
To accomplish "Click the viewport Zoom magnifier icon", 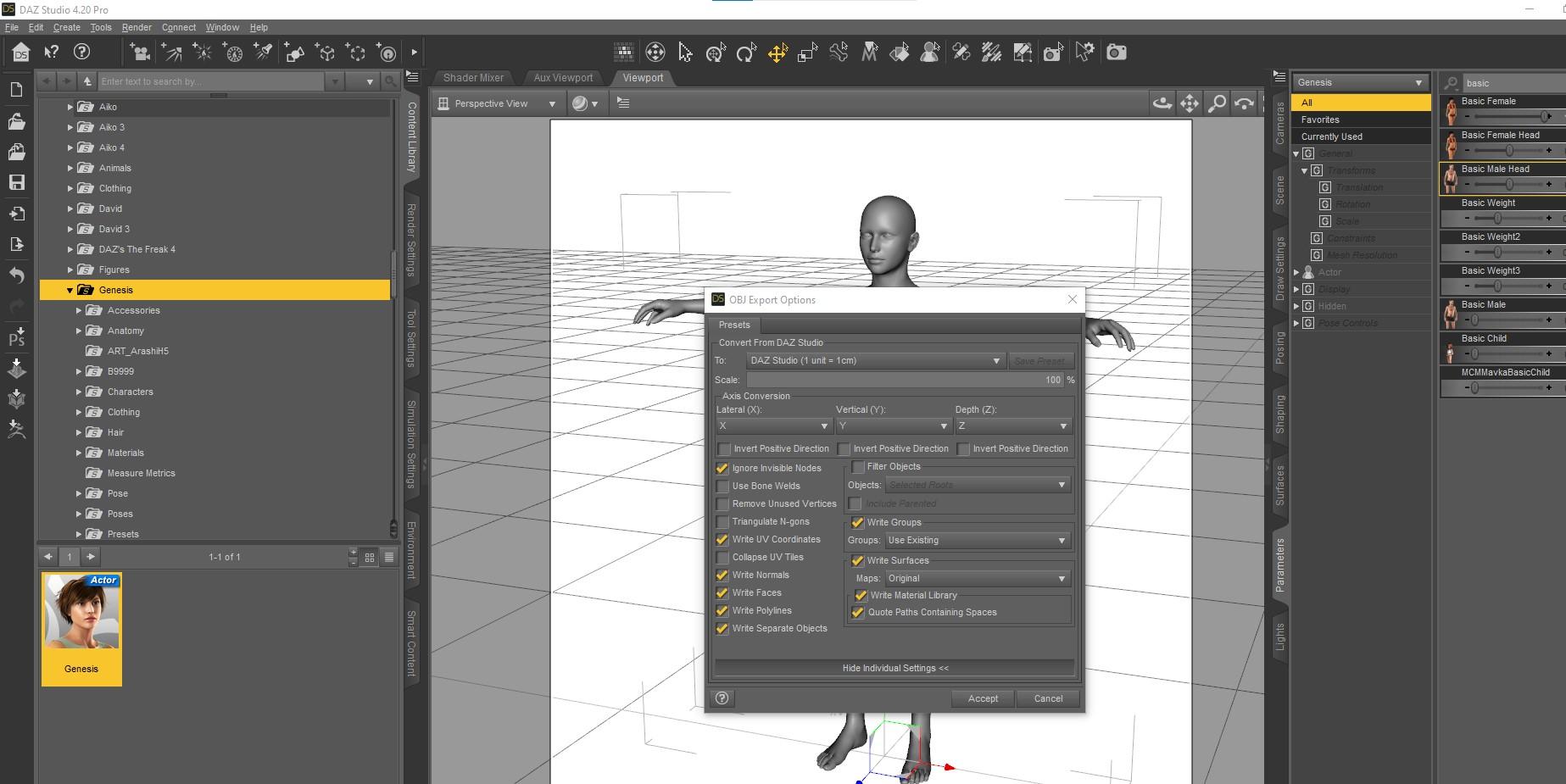I will (1217, 103).
